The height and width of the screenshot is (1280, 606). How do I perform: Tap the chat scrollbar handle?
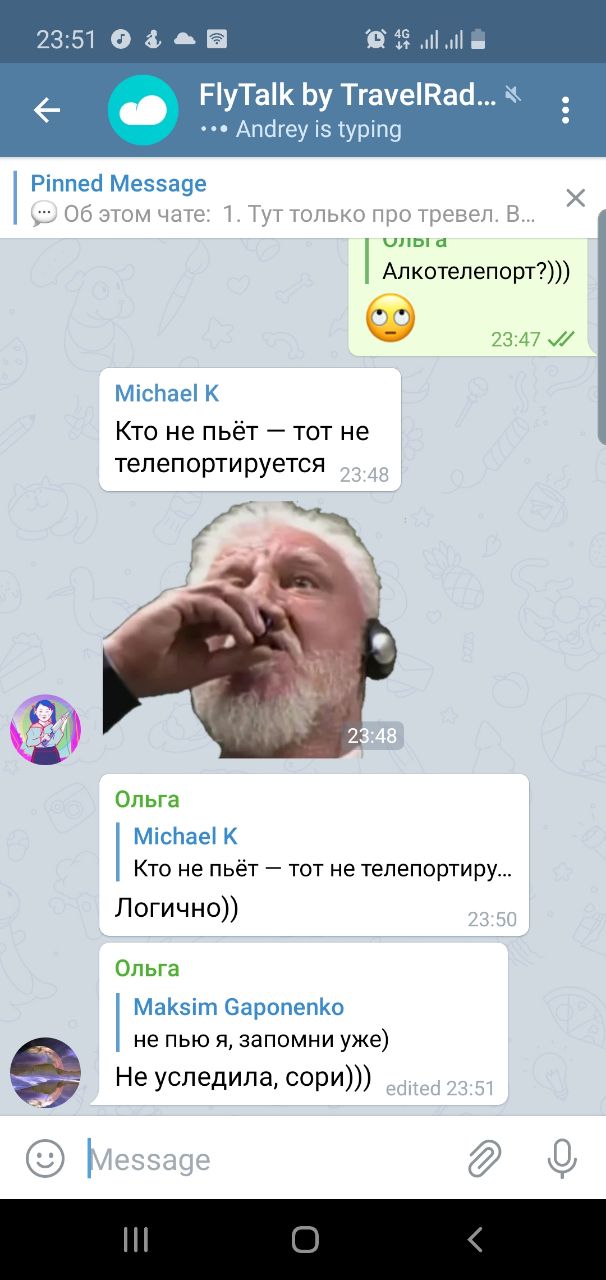pos(601,326)
